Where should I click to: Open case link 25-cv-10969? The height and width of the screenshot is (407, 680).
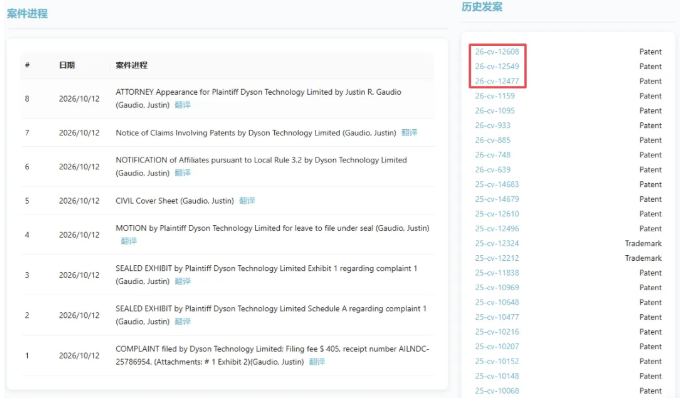tap(497, 288)
